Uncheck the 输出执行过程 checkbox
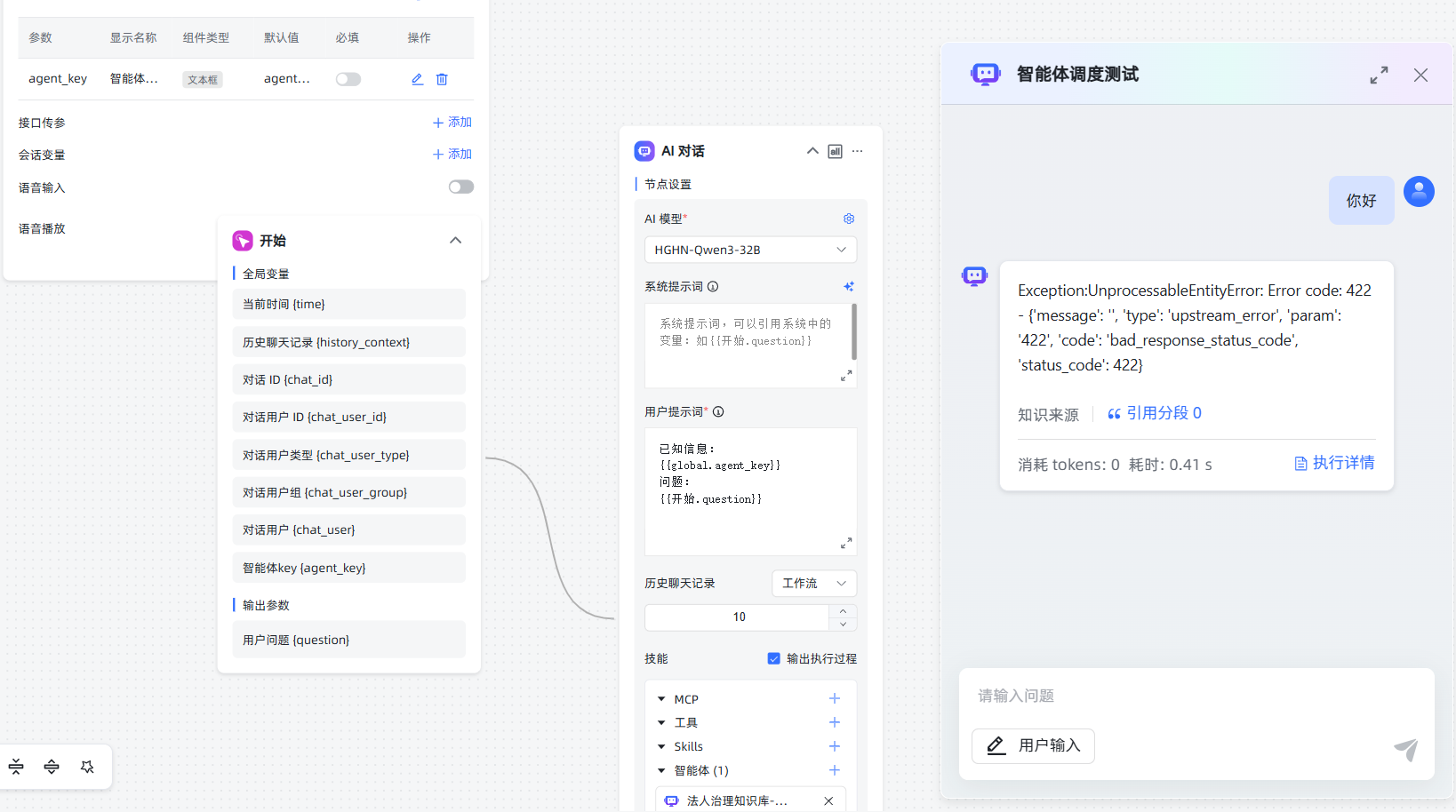 tap(773, 658)
